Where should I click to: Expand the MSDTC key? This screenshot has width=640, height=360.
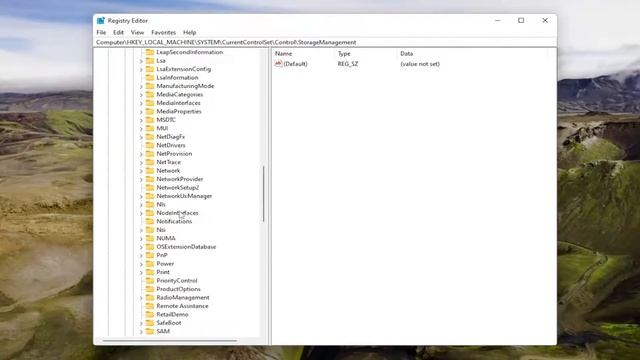141,120
